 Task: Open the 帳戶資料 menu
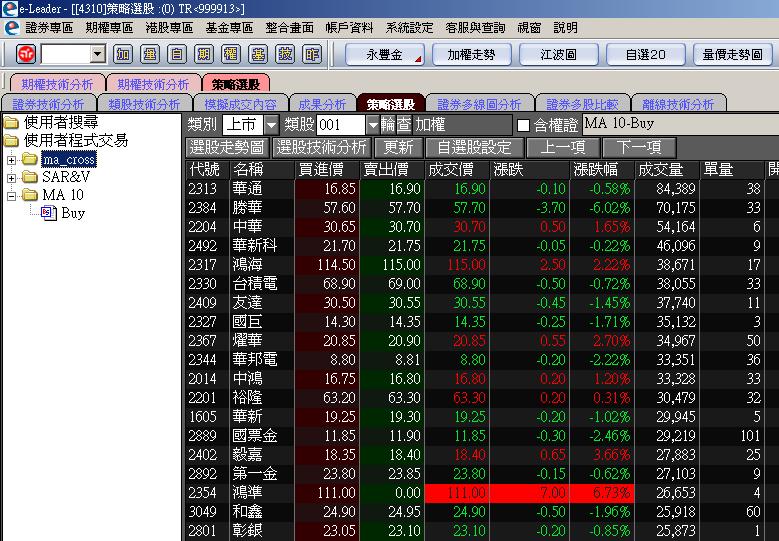(350, 28)
